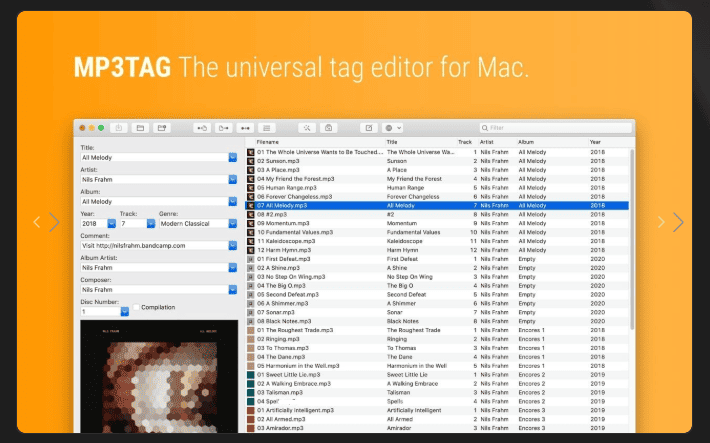Select the row 07 All Melody.mp3
Image resolution: width=710 pixels, height=443 pixels.
click(x=437, y=206)
